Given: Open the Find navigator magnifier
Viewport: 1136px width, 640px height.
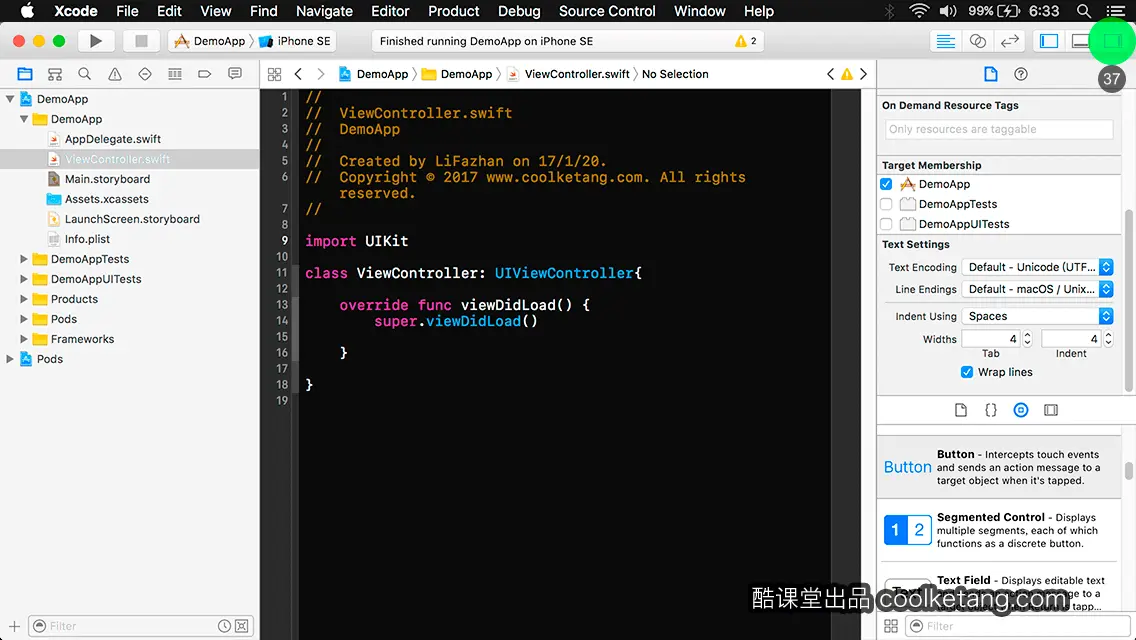Looking at the screenshot, I should coord(85,74).
